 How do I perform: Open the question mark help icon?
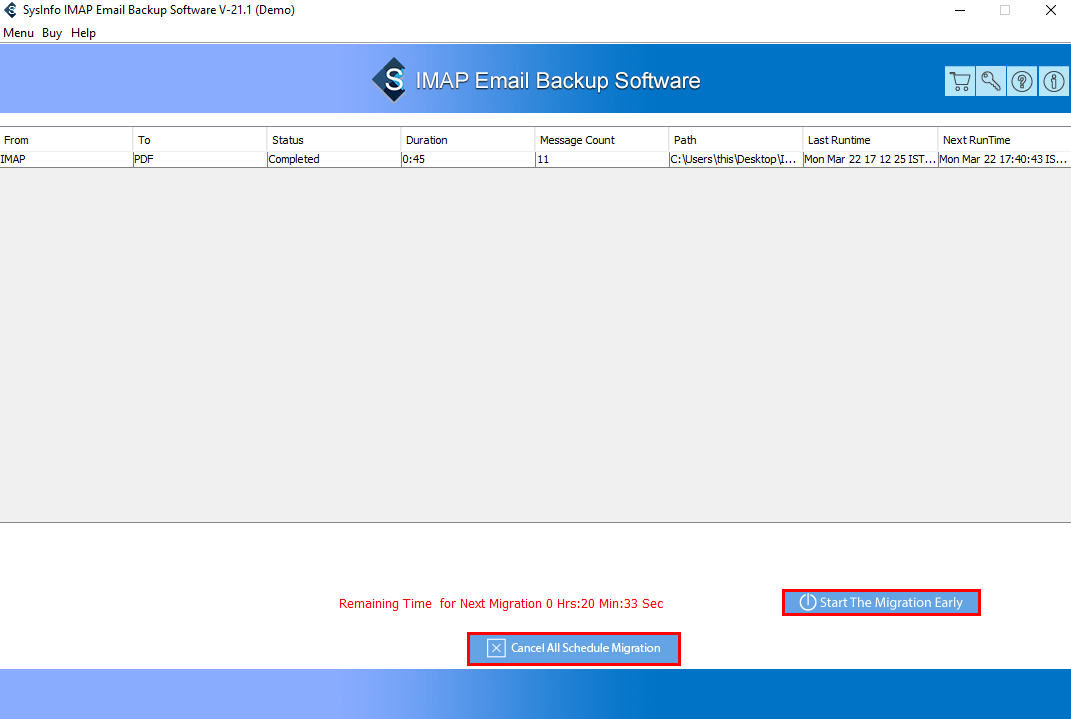pyautogui.click(x=1022, y=81)
